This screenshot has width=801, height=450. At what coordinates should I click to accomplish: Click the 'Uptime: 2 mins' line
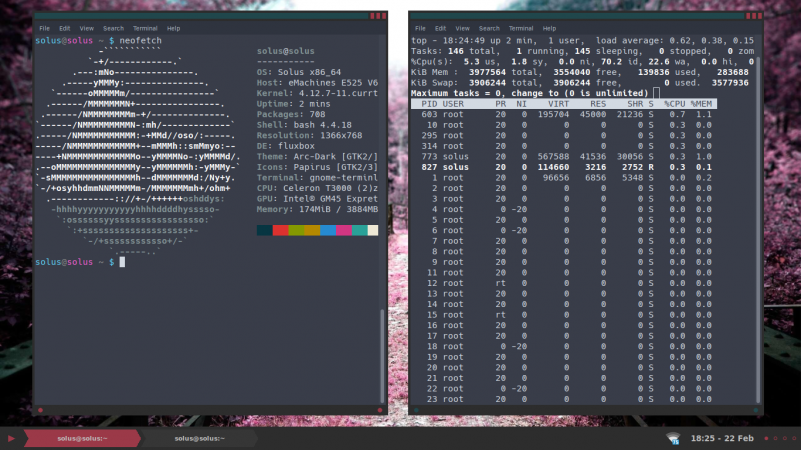(x=294, y=104)
